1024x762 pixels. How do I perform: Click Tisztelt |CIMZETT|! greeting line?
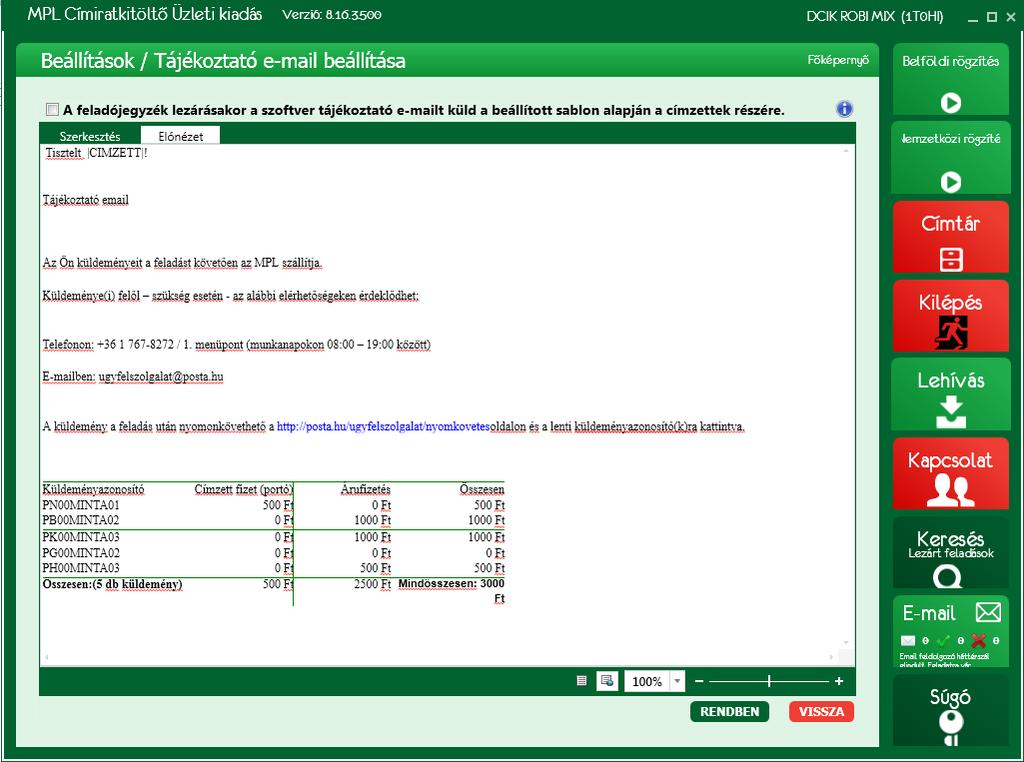pos(96,153)
